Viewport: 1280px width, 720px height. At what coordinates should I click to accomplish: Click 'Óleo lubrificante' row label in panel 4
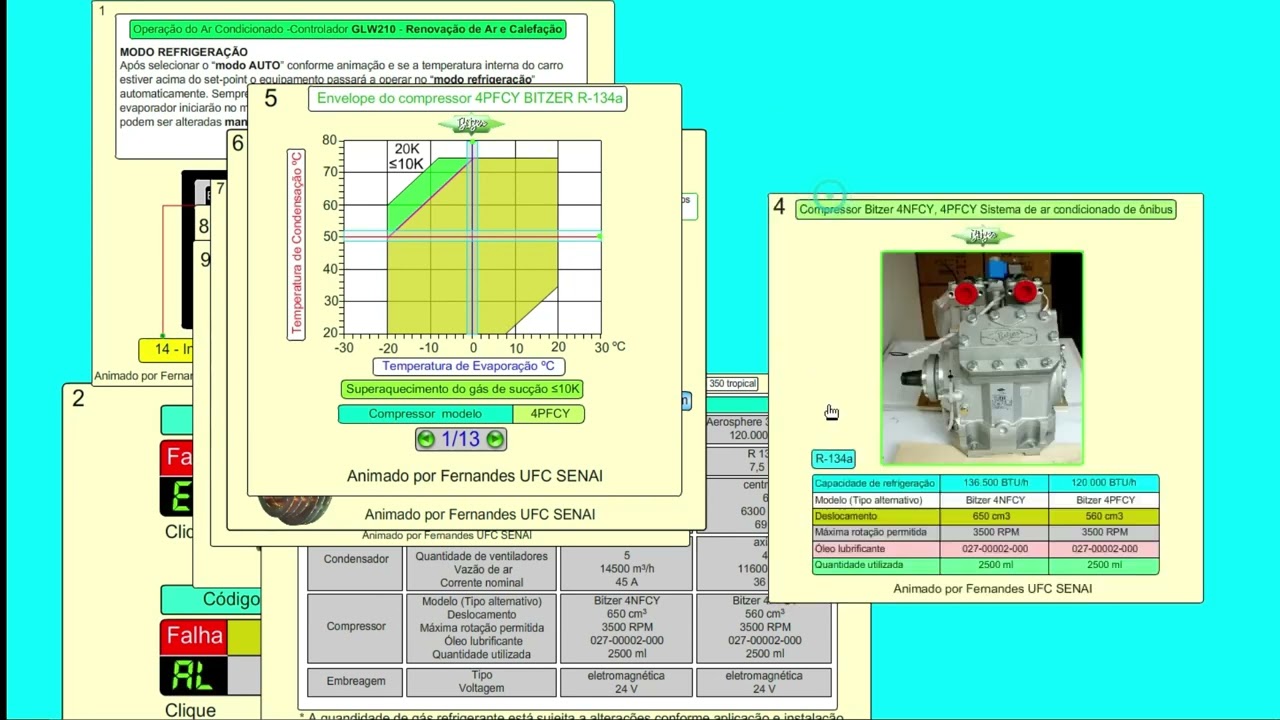(x=876, y=549)
